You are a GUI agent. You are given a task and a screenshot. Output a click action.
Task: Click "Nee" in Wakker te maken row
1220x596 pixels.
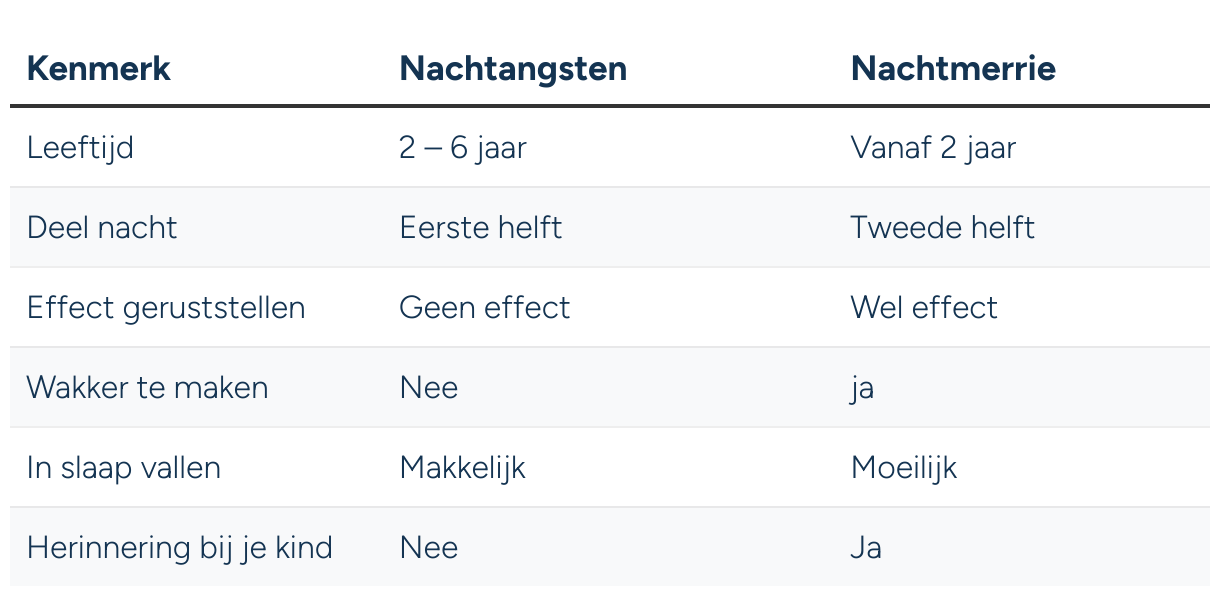(429, 388)
